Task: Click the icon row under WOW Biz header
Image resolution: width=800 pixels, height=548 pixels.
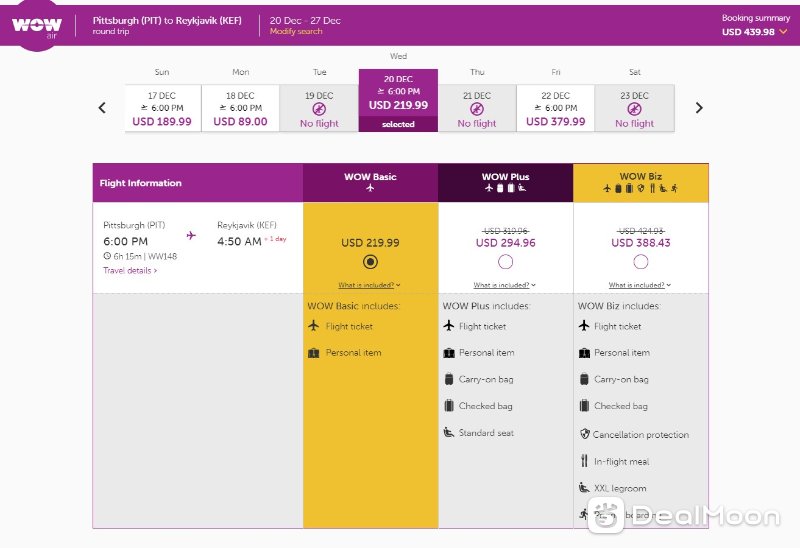Action: (x=640, y=188)
